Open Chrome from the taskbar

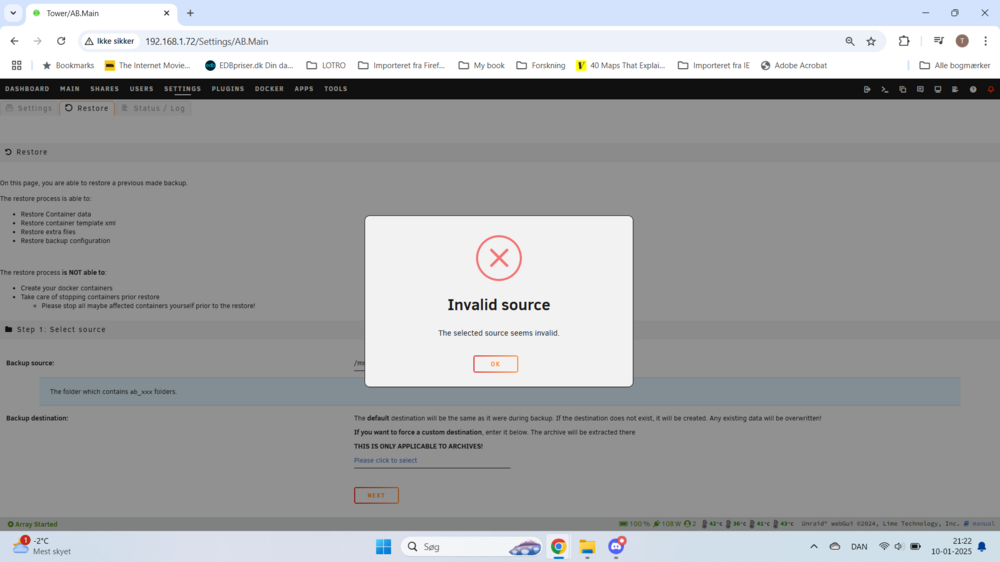coord(559,547)
